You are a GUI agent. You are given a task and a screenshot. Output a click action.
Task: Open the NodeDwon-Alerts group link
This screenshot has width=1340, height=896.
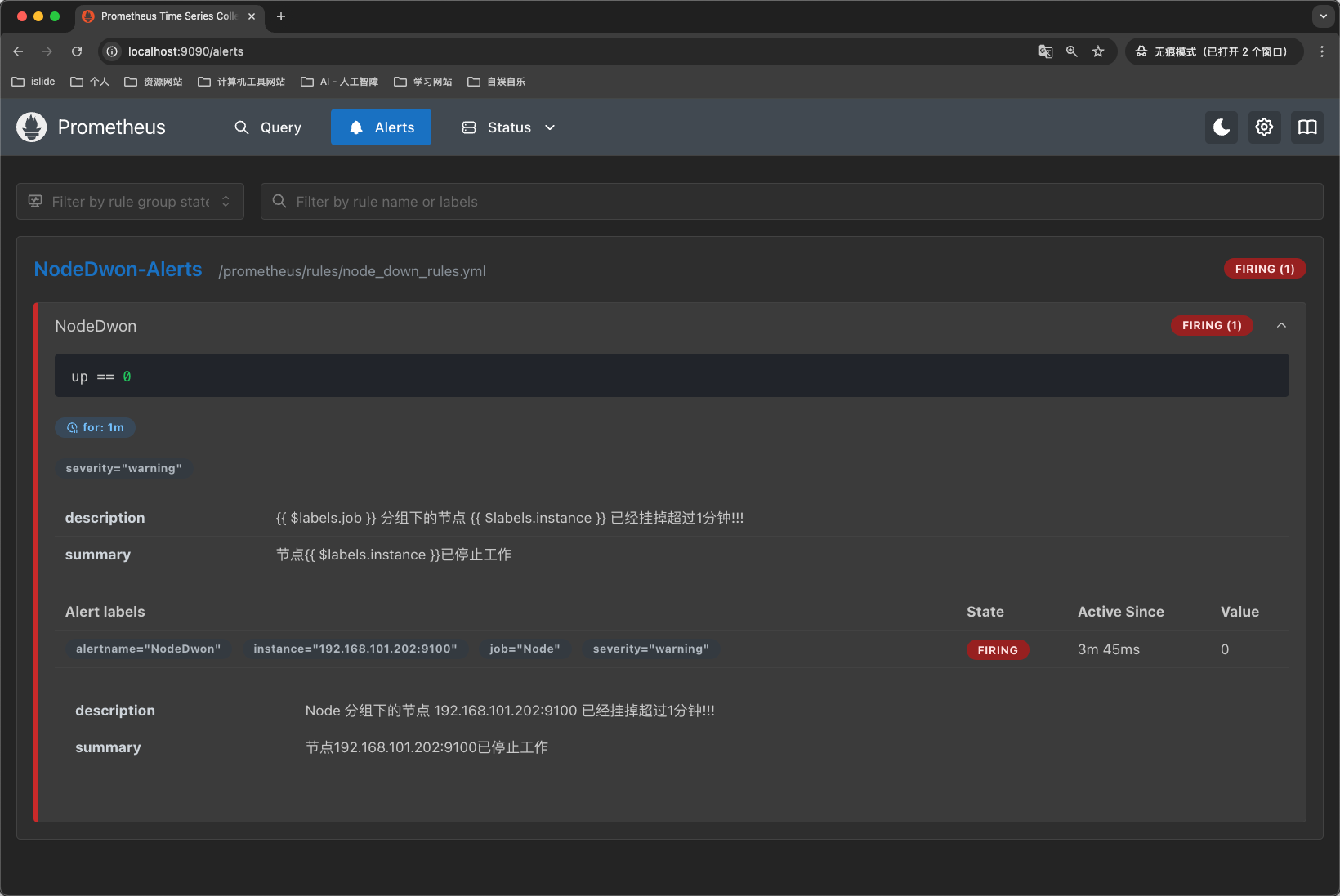point(118,270)
